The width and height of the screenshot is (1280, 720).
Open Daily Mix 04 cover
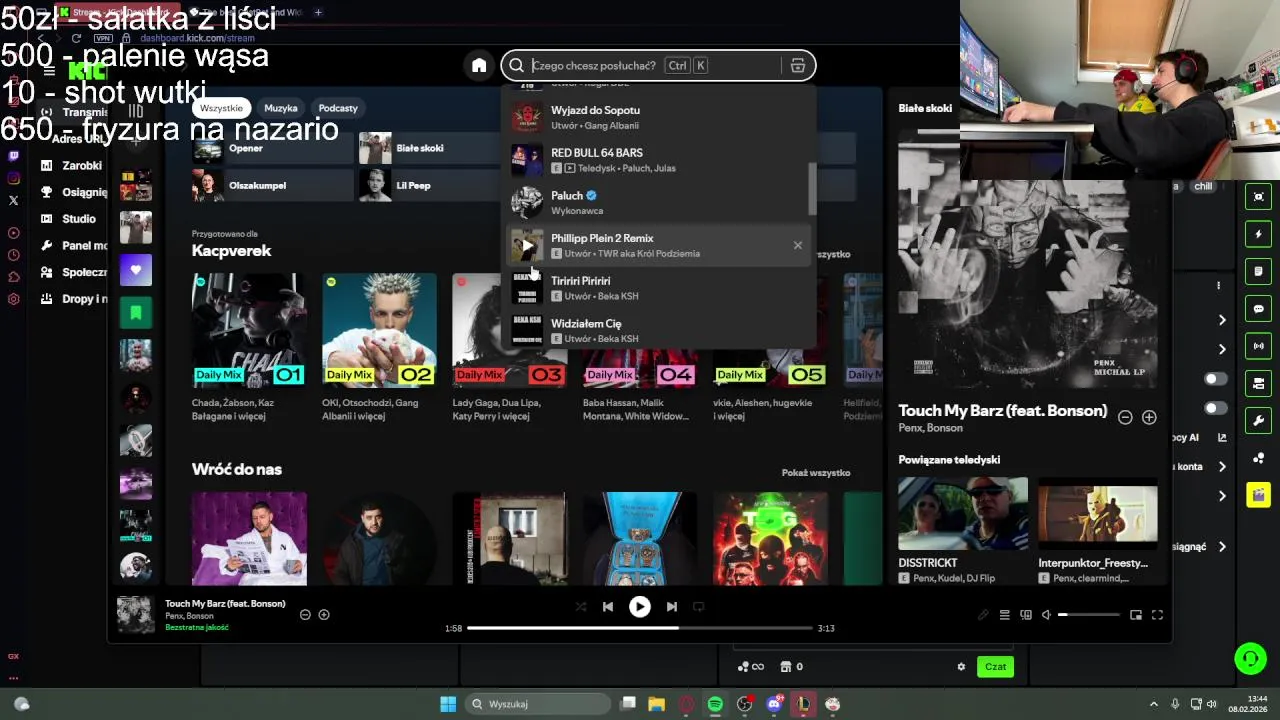click(640, 368)
